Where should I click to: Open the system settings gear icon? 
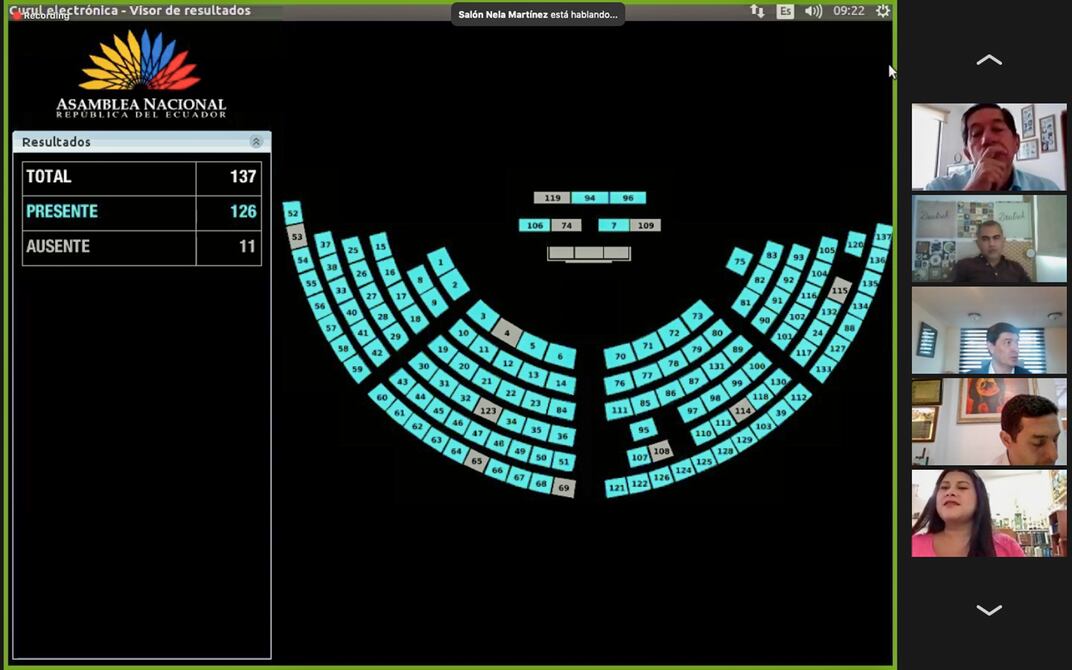pos(882,11)
